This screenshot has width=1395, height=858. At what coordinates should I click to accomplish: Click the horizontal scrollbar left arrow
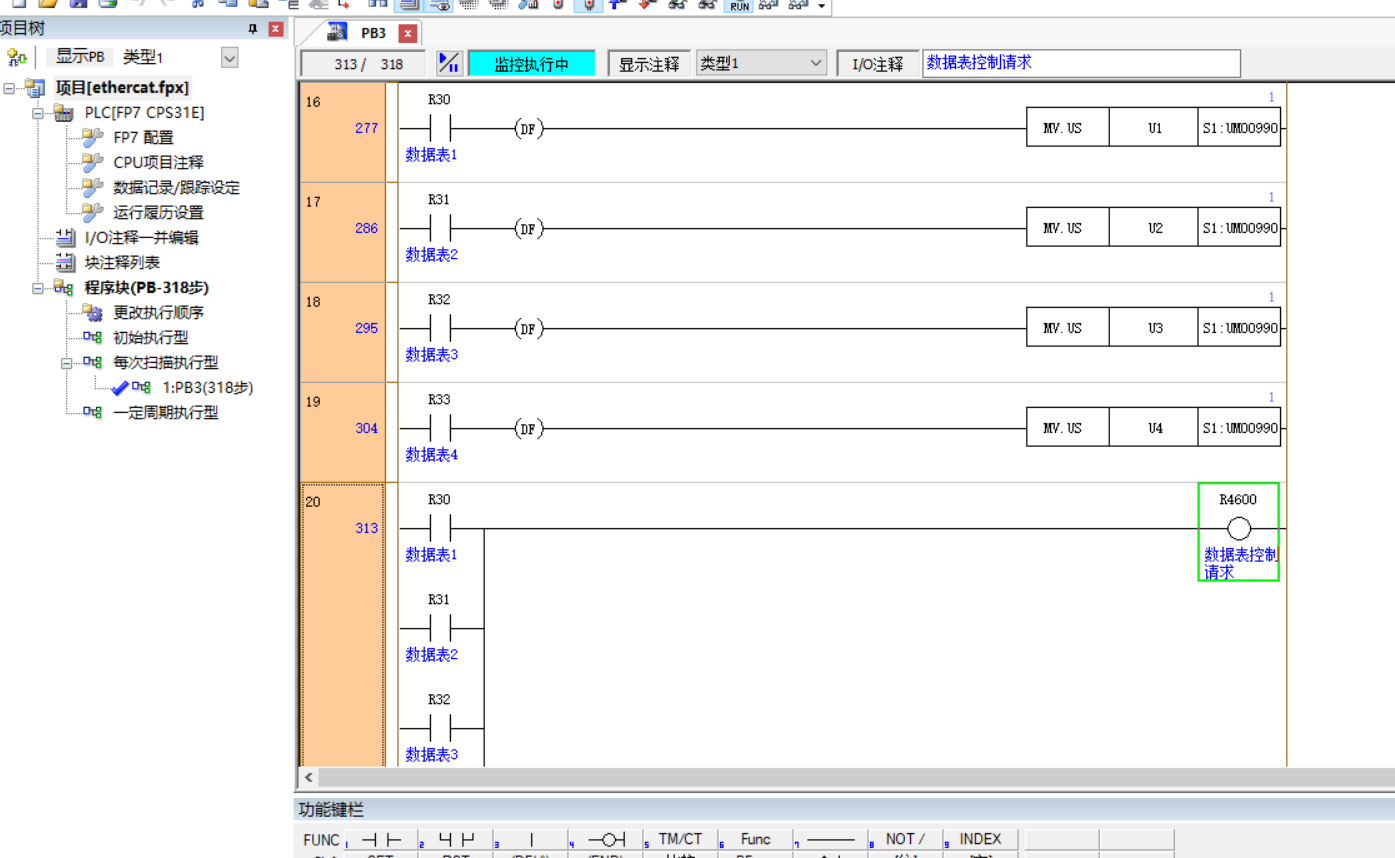point(309,777)
